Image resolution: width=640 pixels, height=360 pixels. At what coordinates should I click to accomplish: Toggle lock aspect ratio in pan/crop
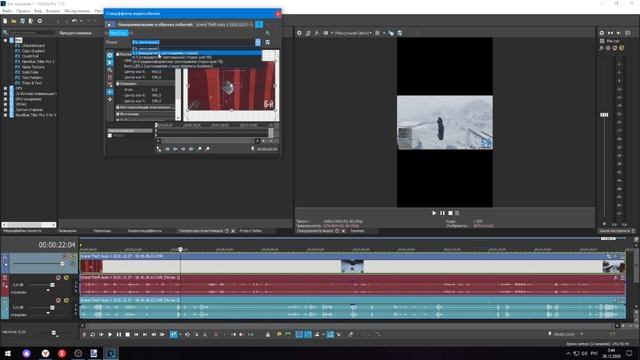coord(110,84)
